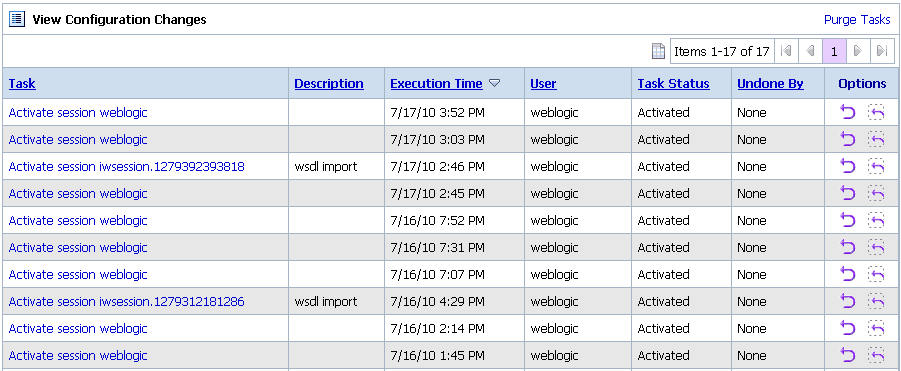
Task: Undo the task executed 7/16/10 2:14 PM
Action: 848,329
